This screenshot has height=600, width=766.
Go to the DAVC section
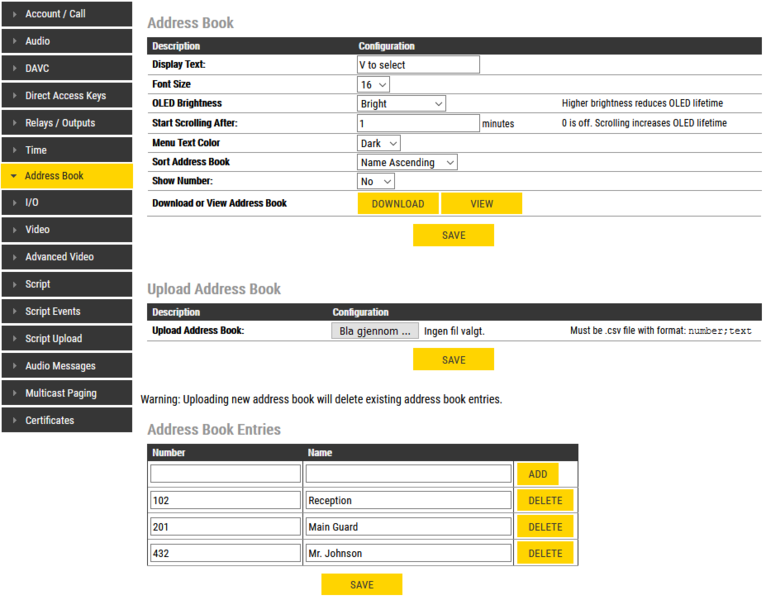click(x=67, y=68)
